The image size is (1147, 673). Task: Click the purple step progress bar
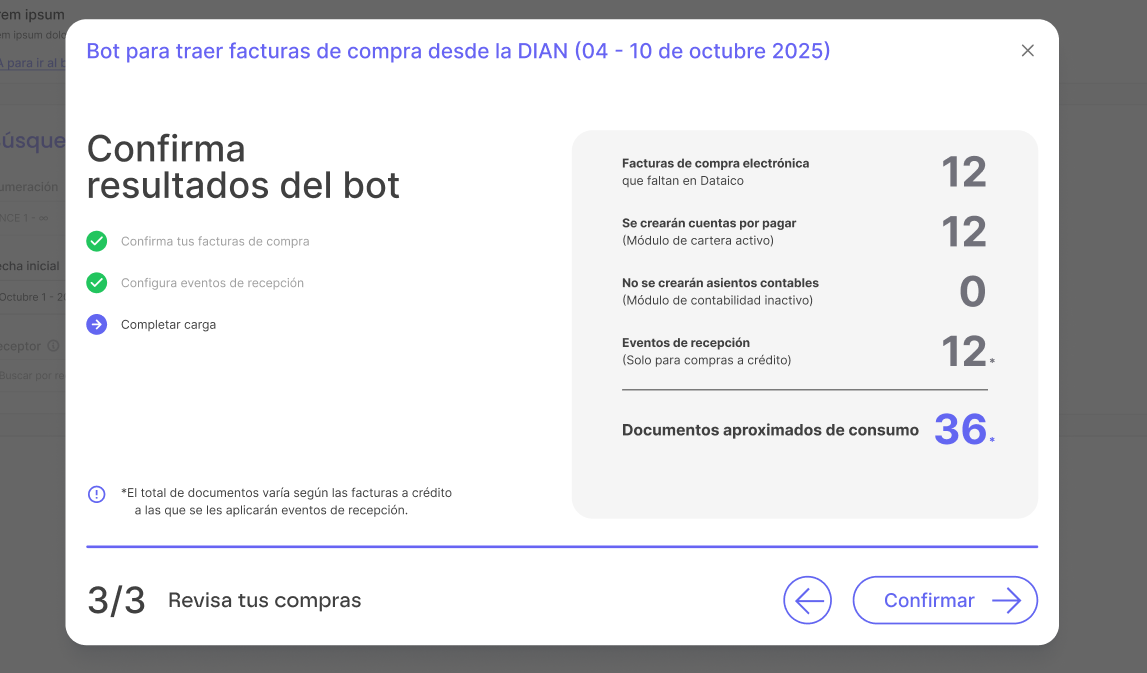[561, 547]
